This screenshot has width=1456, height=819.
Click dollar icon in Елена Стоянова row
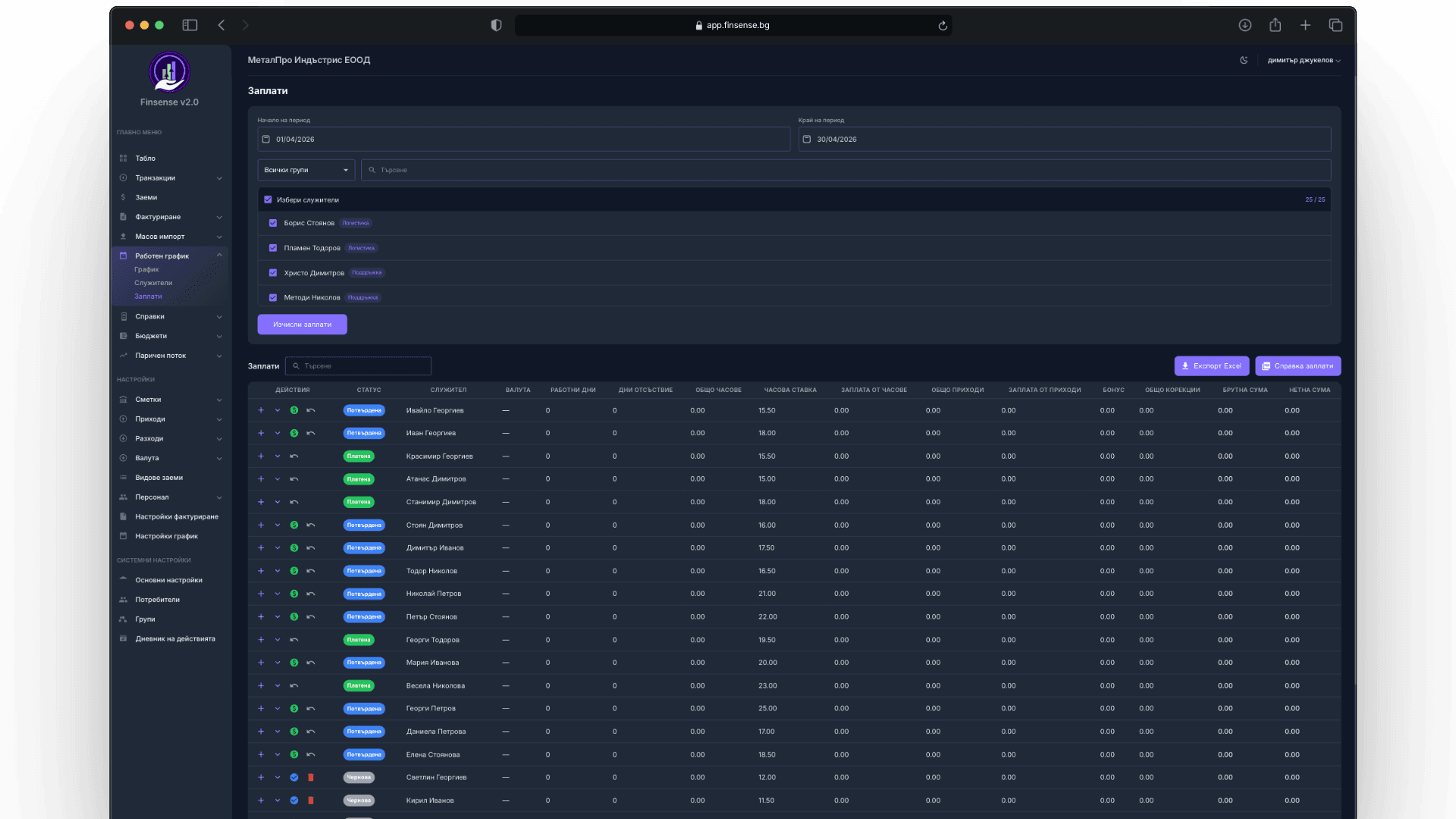coord(294,755)
